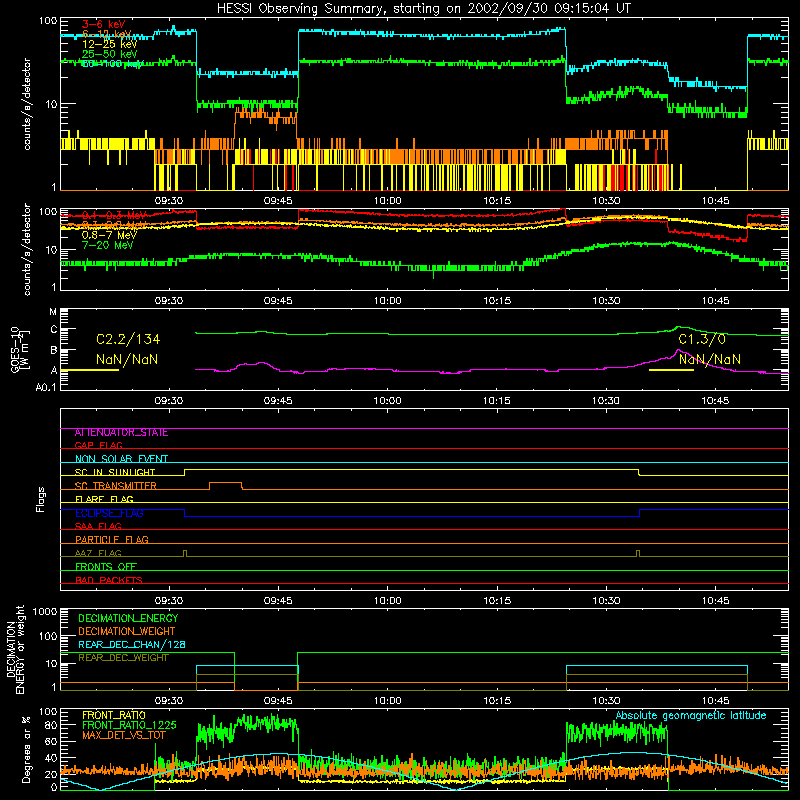Click the Degrees or % axis title
Viewport: 800px width, 800px height.
26,750
